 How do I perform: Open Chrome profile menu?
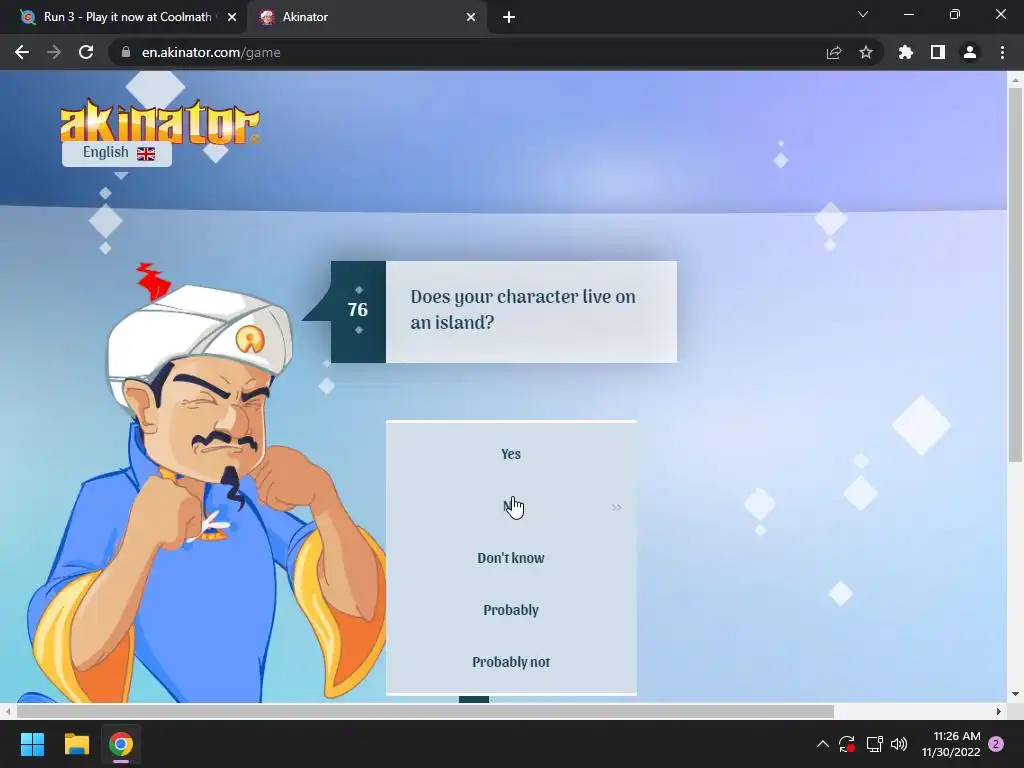[x=970, y=52]
